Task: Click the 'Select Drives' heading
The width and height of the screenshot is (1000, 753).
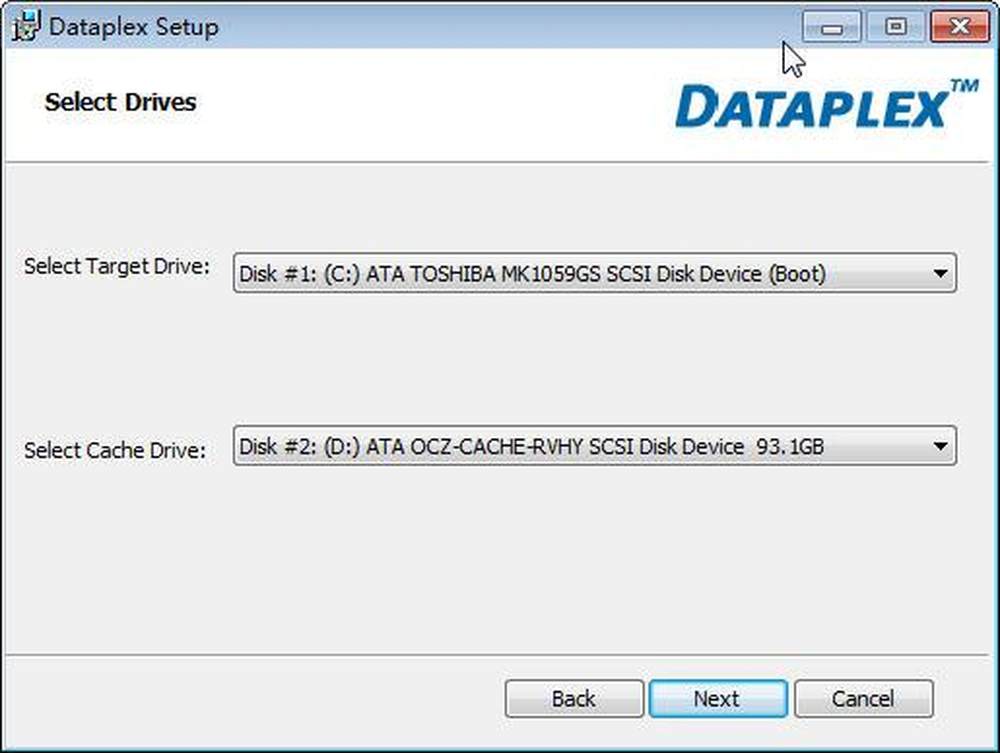Action: [x=121, y=102]
